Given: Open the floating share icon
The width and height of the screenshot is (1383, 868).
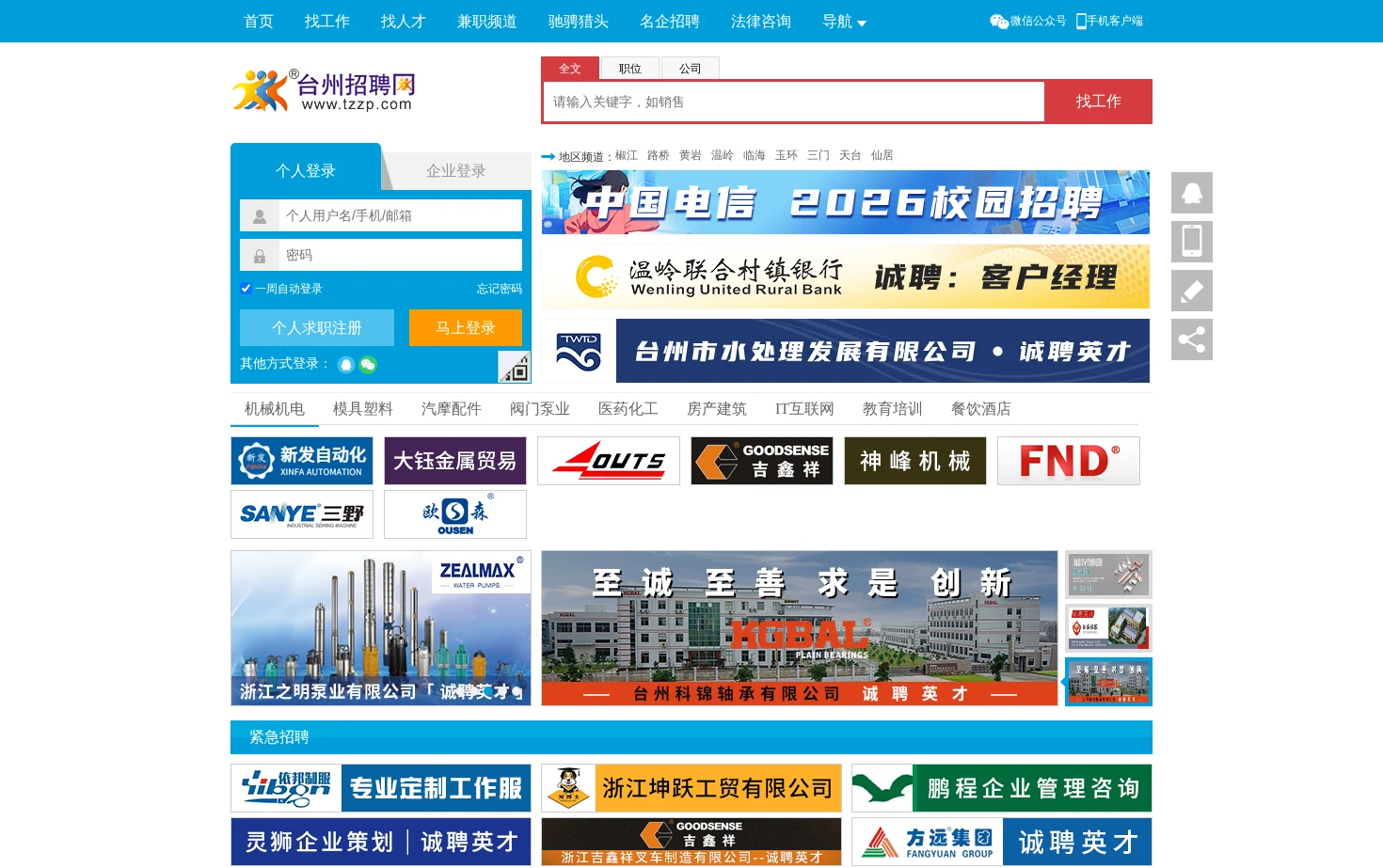Looking at the screenshot, I should 1192,339.
